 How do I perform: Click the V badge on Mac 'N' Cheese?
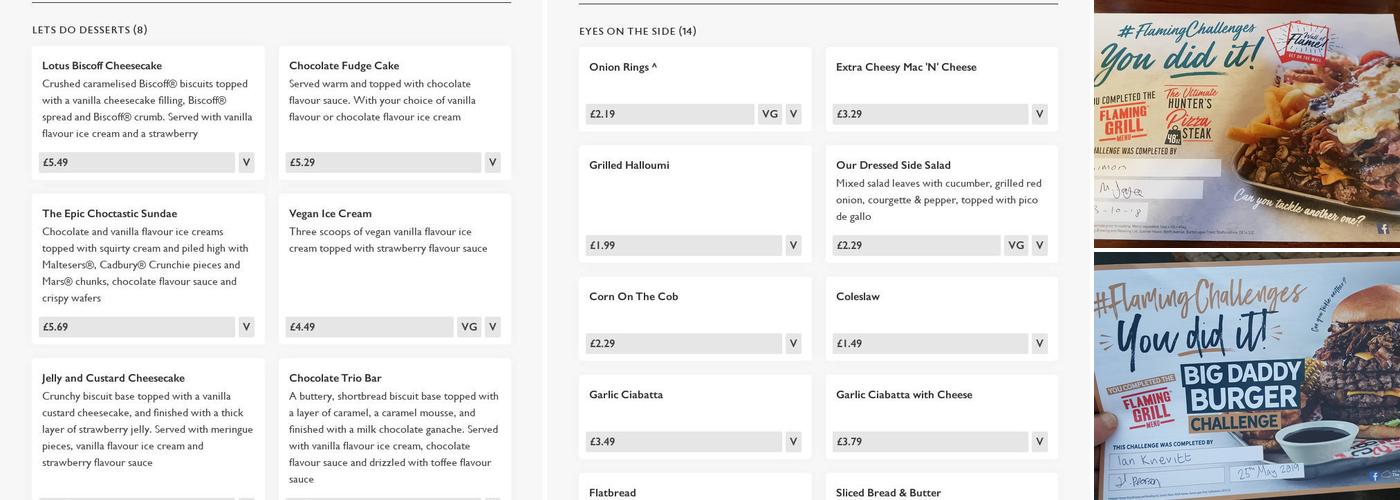(x=1040, y=114)
